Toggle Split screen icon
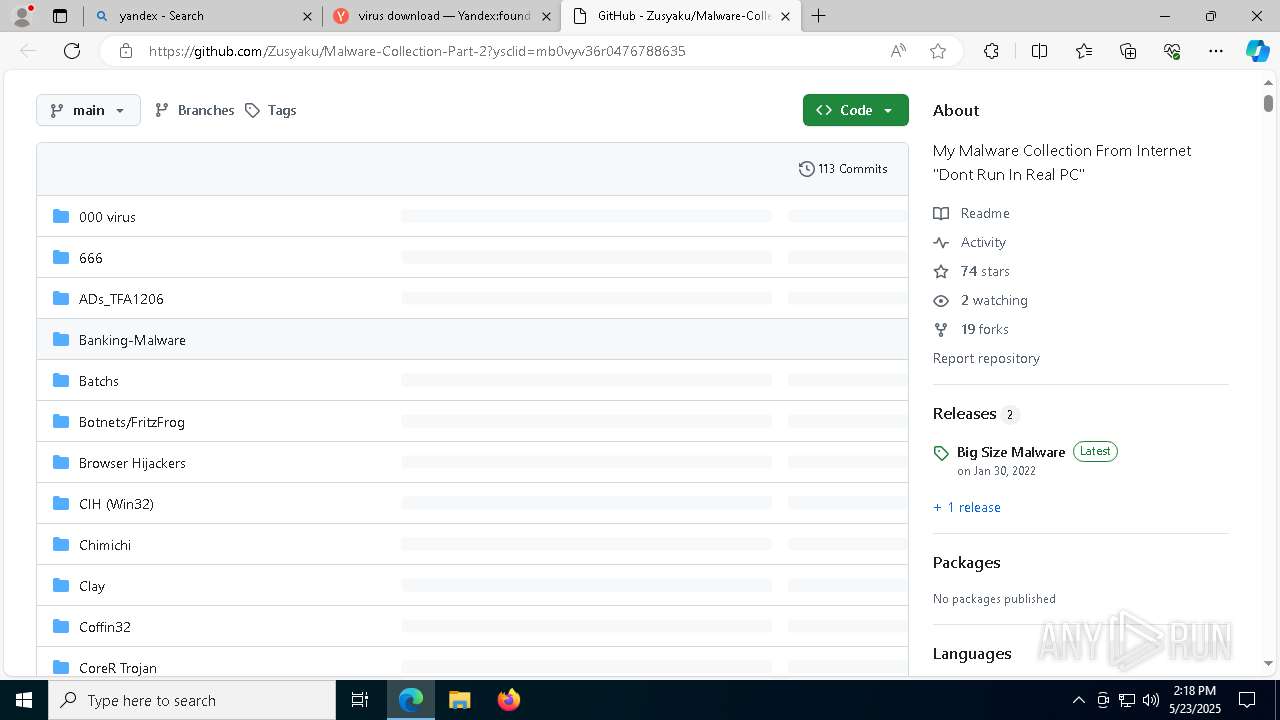The height and width of the screenshot is (720, 1280). coord(1039,51)
